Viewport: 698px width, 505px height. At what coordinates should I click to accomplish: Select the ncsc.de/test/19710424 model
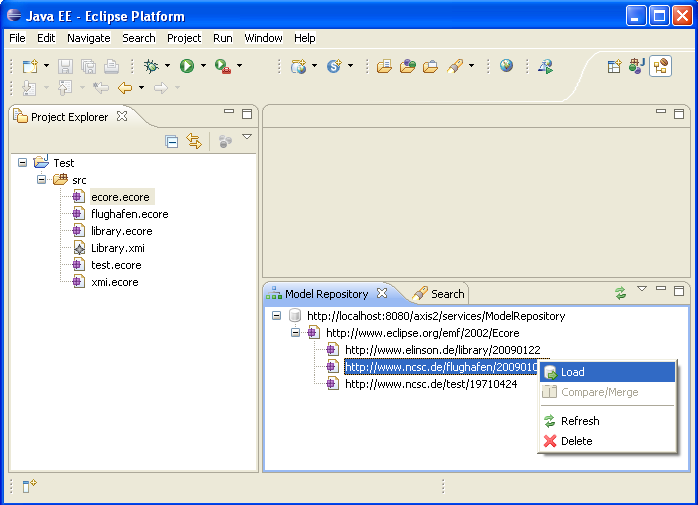coord(431,384)
